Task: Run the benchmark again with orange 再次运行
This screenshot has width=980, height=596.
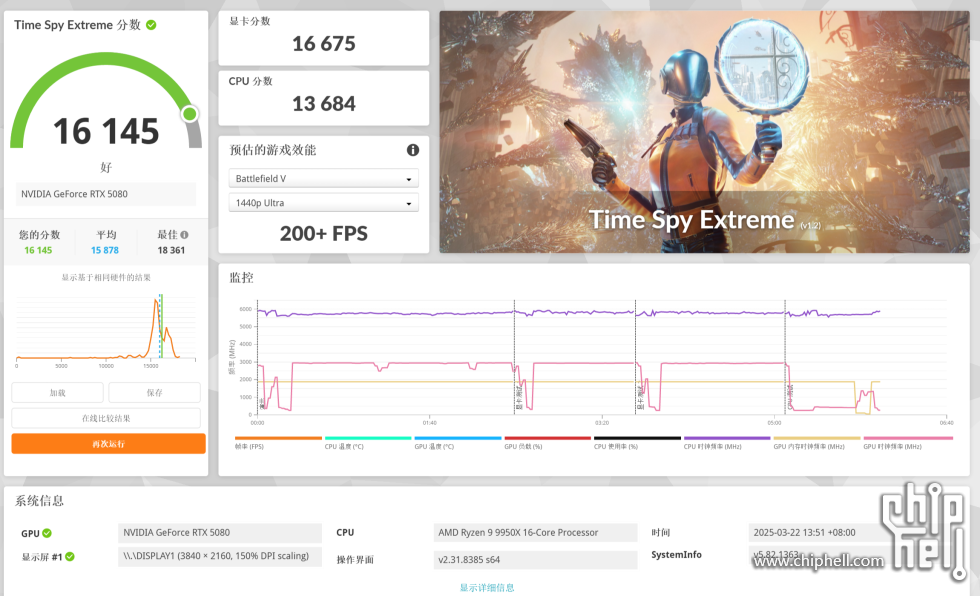Action: 109,444
